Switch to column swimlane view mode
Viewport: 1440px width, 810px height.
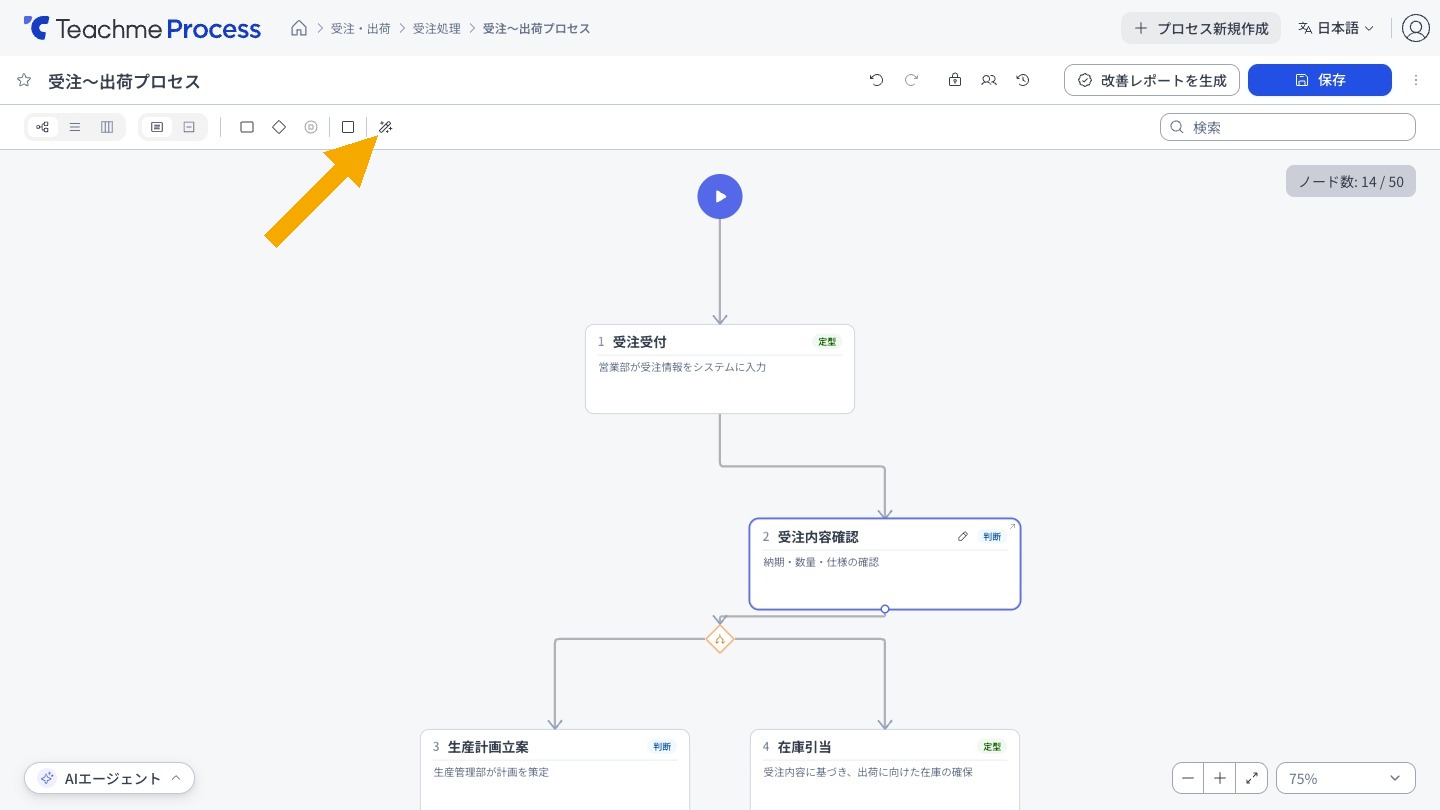[x=107, y=127]
